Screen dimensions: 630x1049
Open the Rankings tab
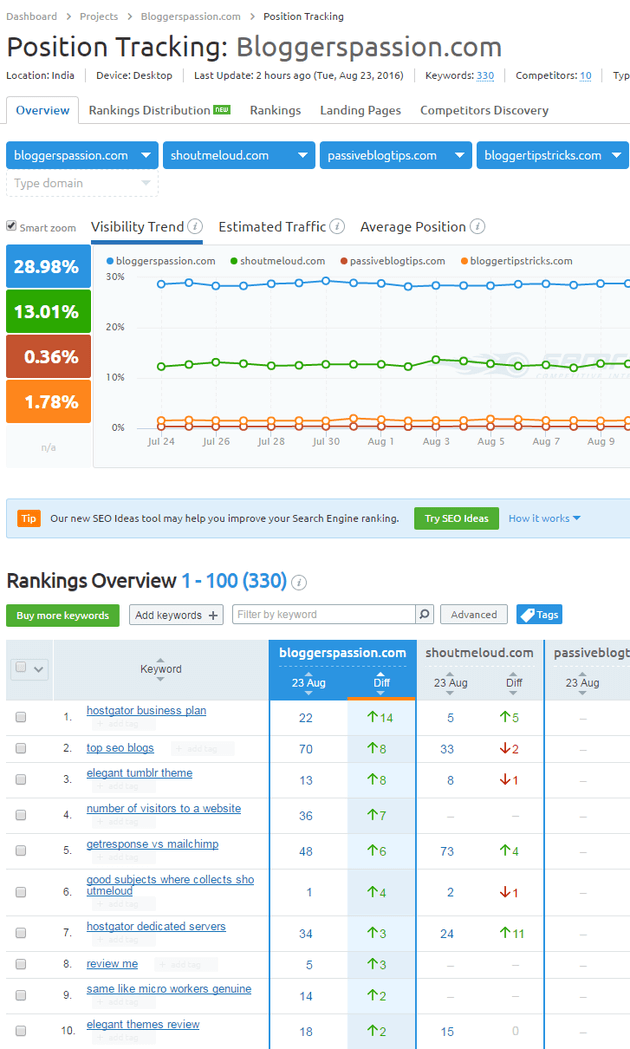(276, 110)
